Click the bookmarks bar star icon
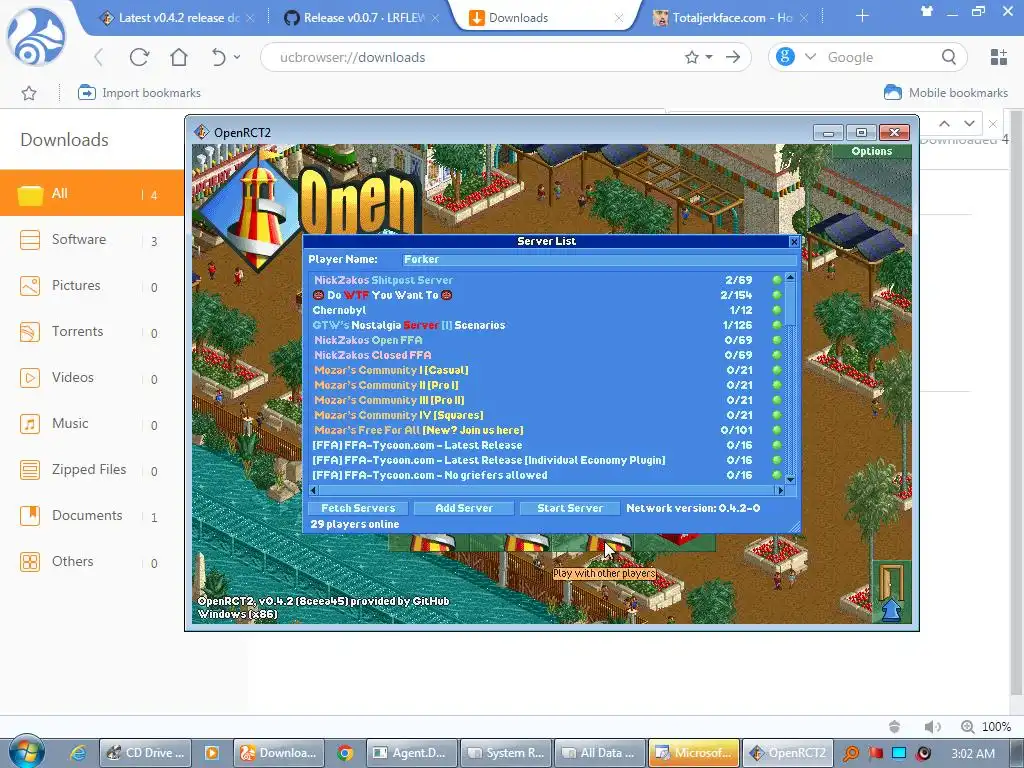1024x768 pixels. pyautogui.click(x=29, y=93)
